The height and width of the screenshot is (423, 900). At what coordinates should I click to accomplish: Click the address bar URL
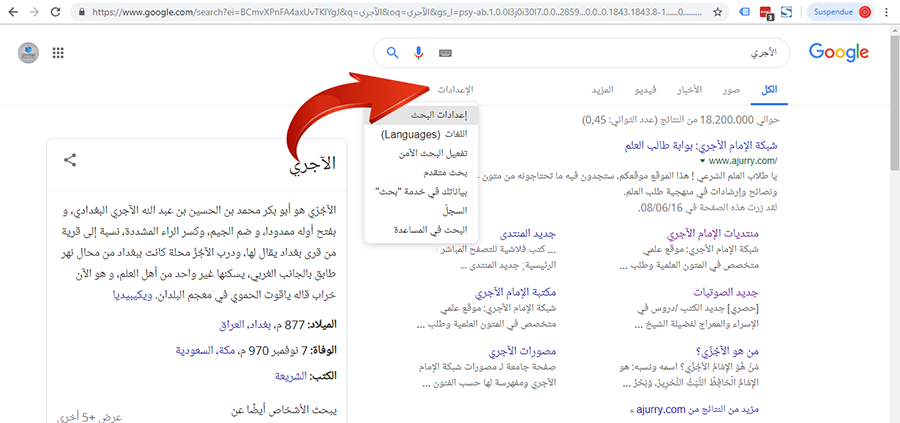[399, 11]
